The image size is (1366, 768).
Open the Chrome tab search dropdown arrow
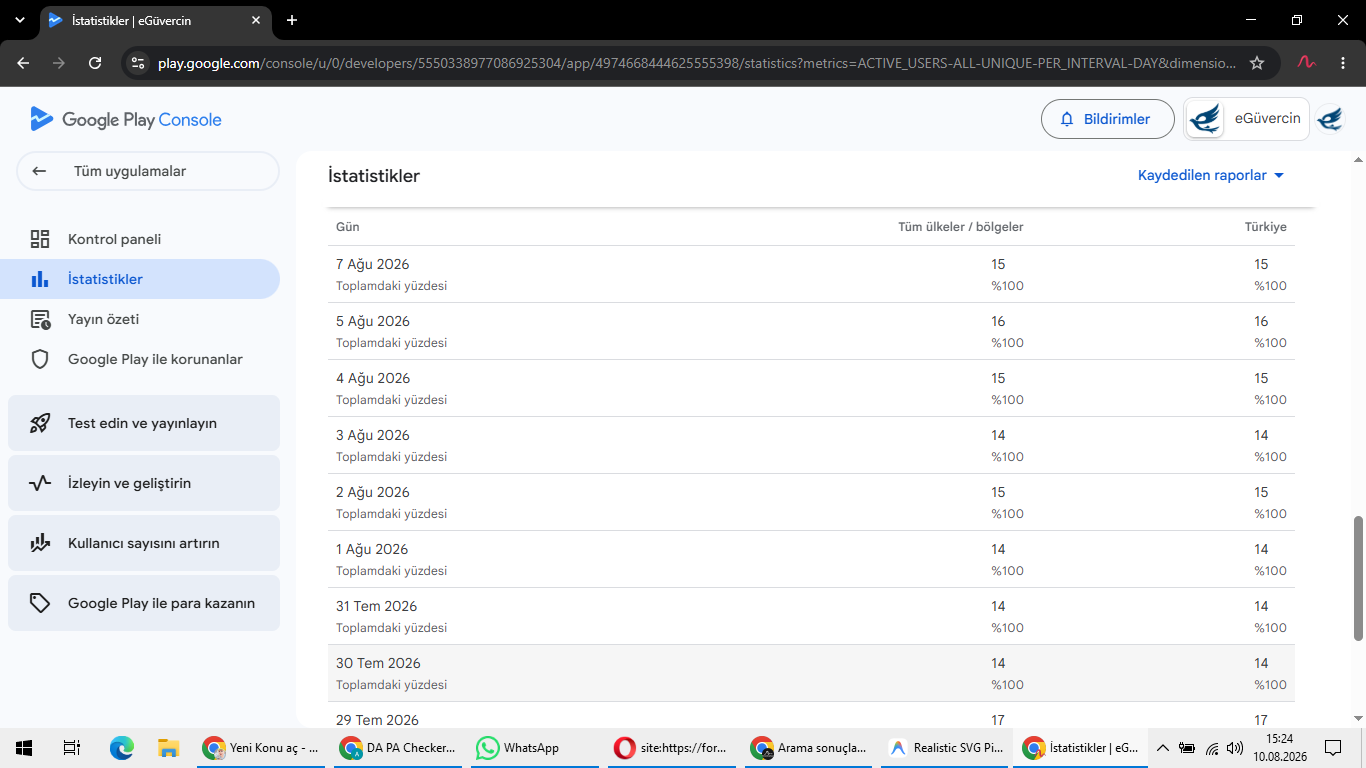(x=19, y=20)
